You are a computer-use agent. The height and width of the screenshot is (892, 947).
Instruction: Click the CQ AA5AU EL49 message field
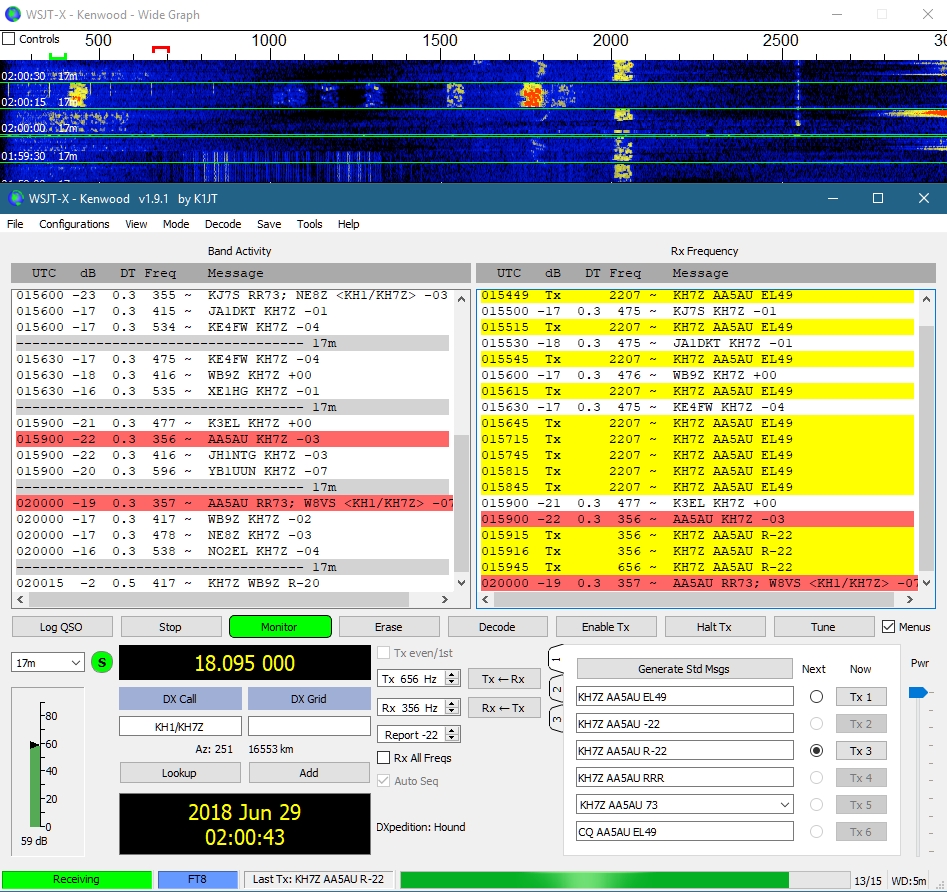point(684,832)
